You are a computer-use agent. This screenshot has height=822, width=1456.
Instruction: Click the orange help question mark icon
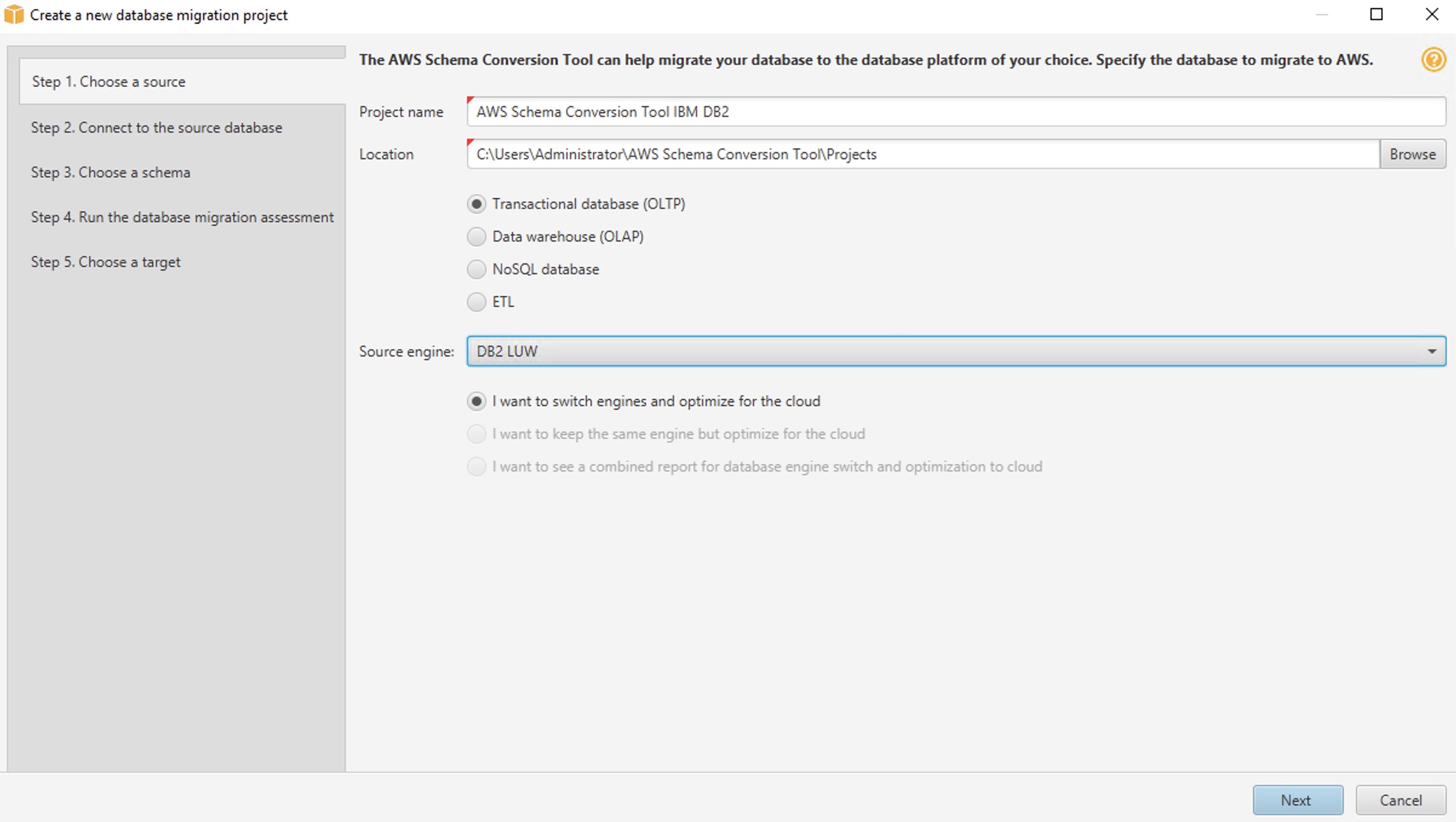tap(1433, 60)
